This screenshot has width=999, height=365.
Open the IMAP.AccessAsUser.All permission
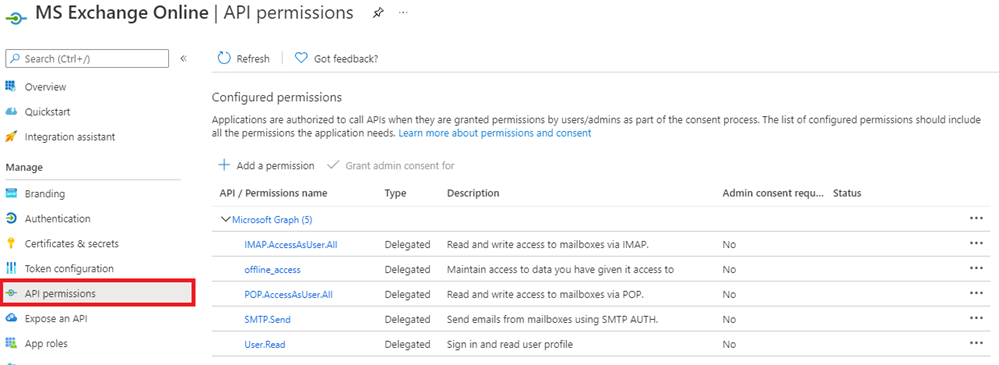click(x=291, y=245)
